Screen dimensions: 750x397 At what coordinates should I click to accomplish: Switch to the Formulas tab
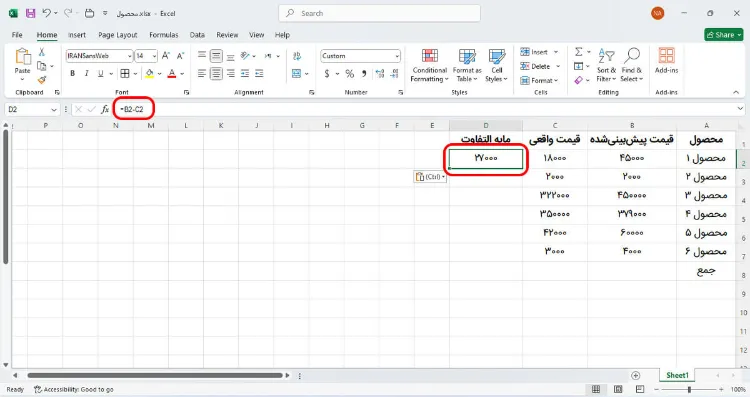pyautogui.click(x=164, y=35)
